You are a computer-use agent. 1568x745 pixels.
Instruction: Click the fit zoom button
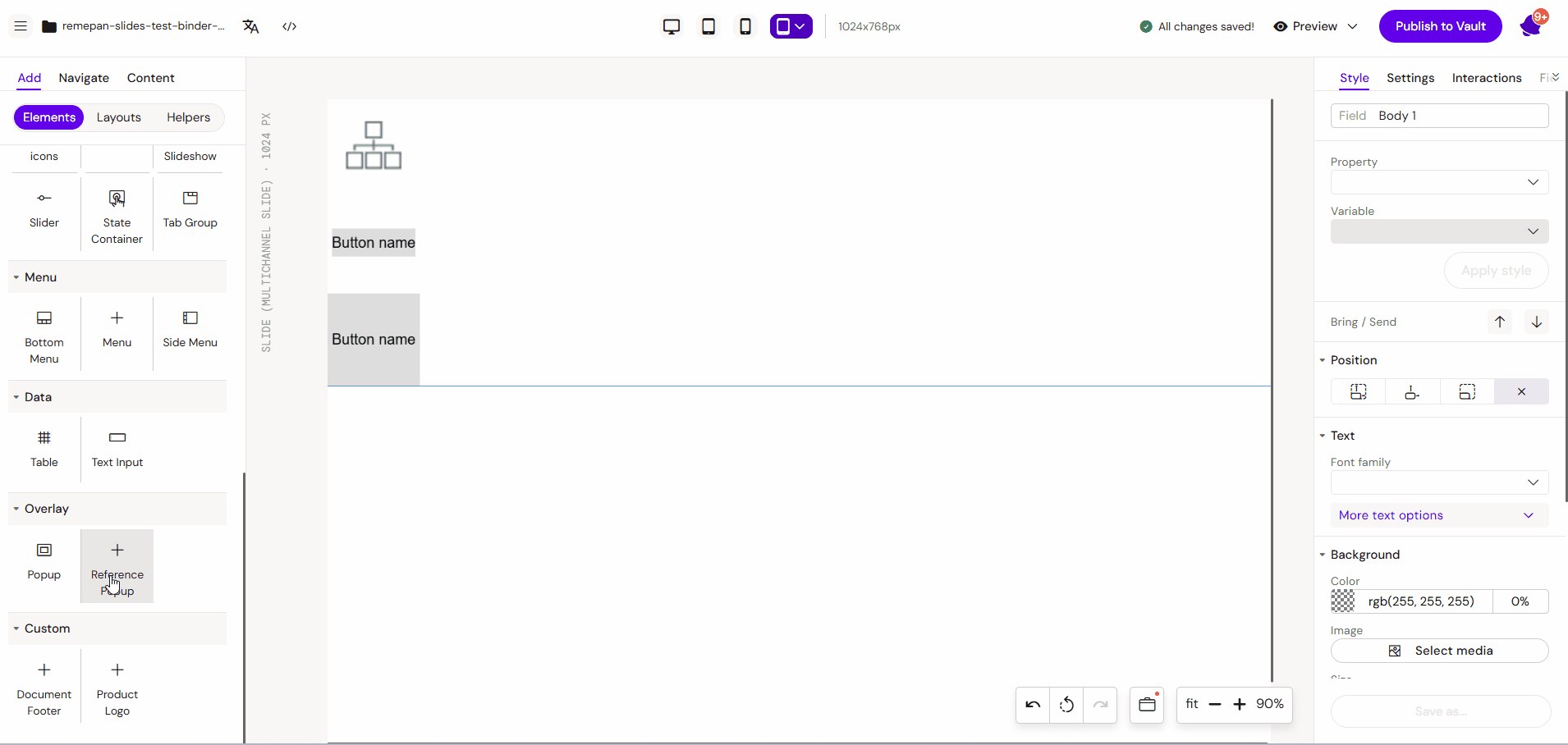[x=1192, y=704]
